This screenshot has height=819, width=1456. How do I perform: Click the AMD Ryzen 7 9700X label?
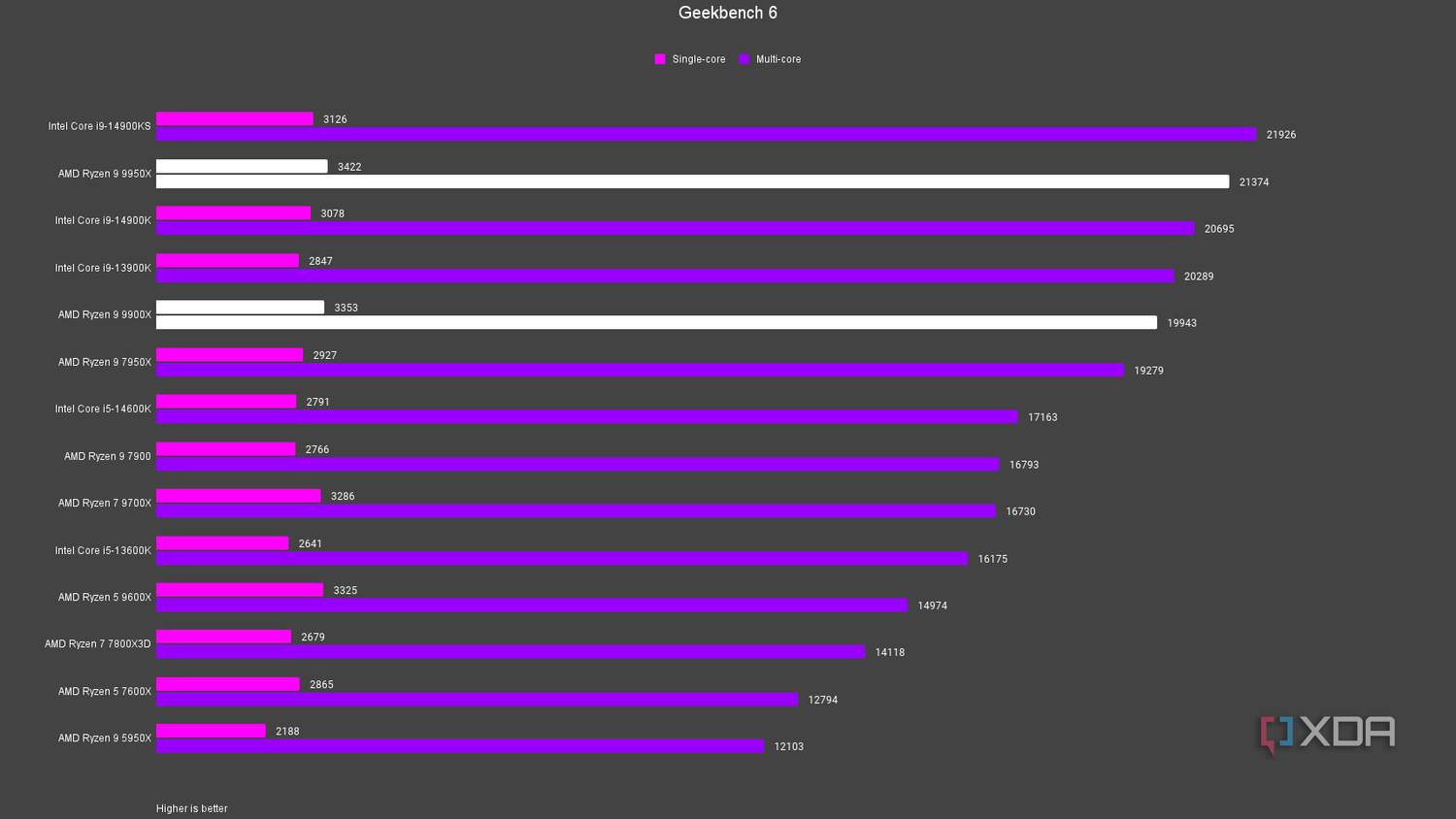[x=105, y=503]
